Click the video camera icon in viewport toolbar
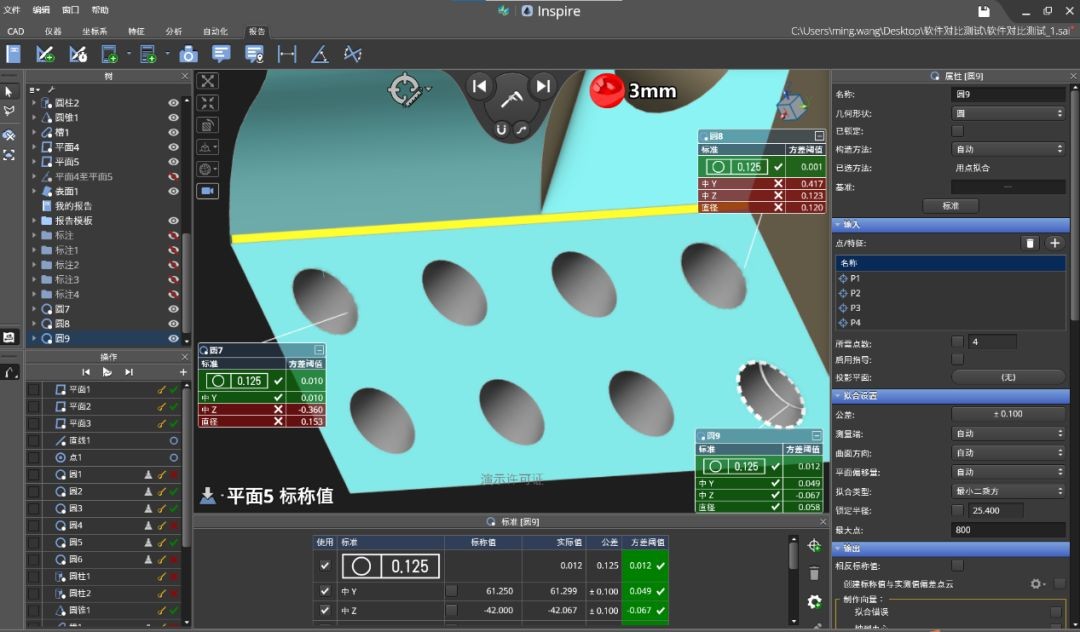Image resolution: width=1080 pixels, height=632 pixels. point(207,191)
